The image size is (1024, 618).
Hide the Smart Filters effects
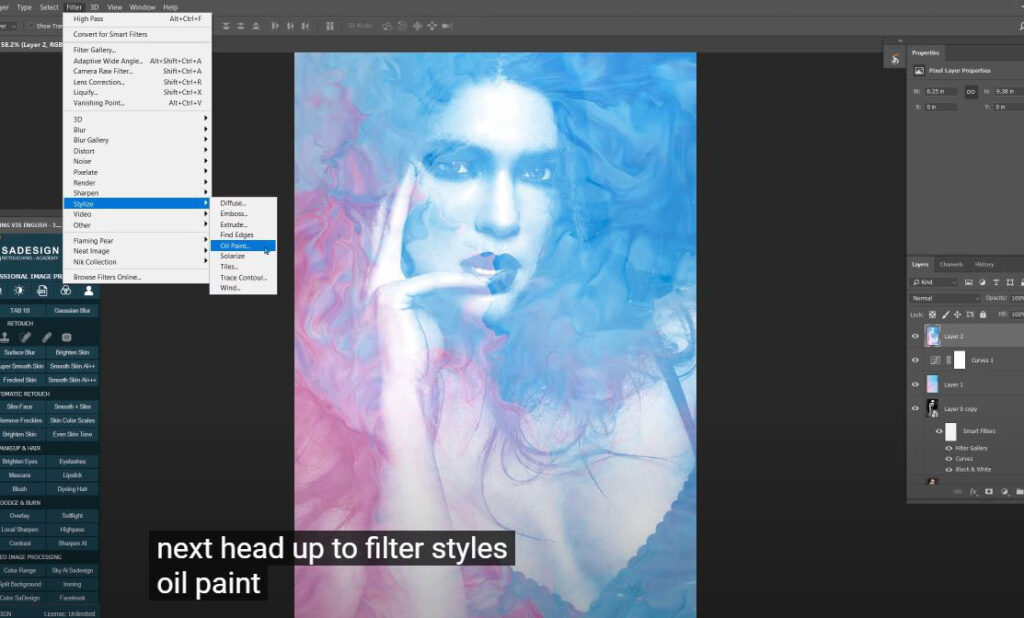click(x=939, y=429)
